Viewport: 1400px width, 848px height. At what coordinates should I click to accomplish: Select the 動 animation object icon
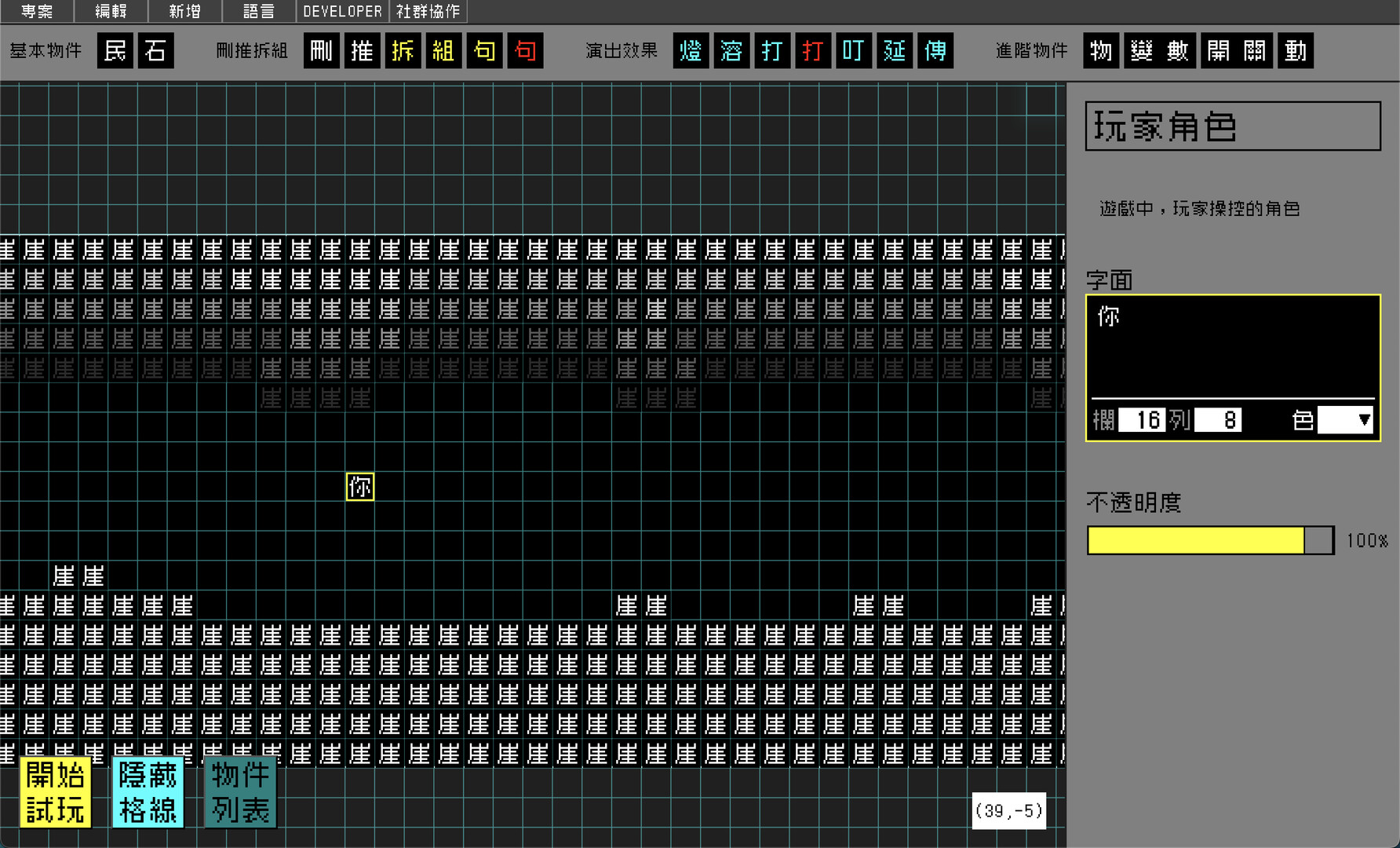pyautogui.click(x=1295, y=51)
